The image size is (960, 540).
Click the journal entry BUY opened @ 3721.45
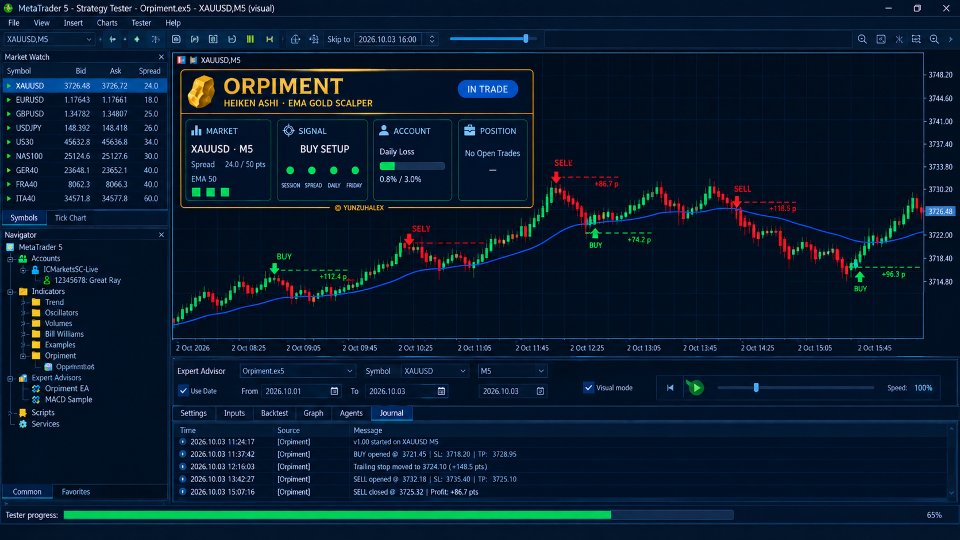pyautogui.click(x=435, y=454)
